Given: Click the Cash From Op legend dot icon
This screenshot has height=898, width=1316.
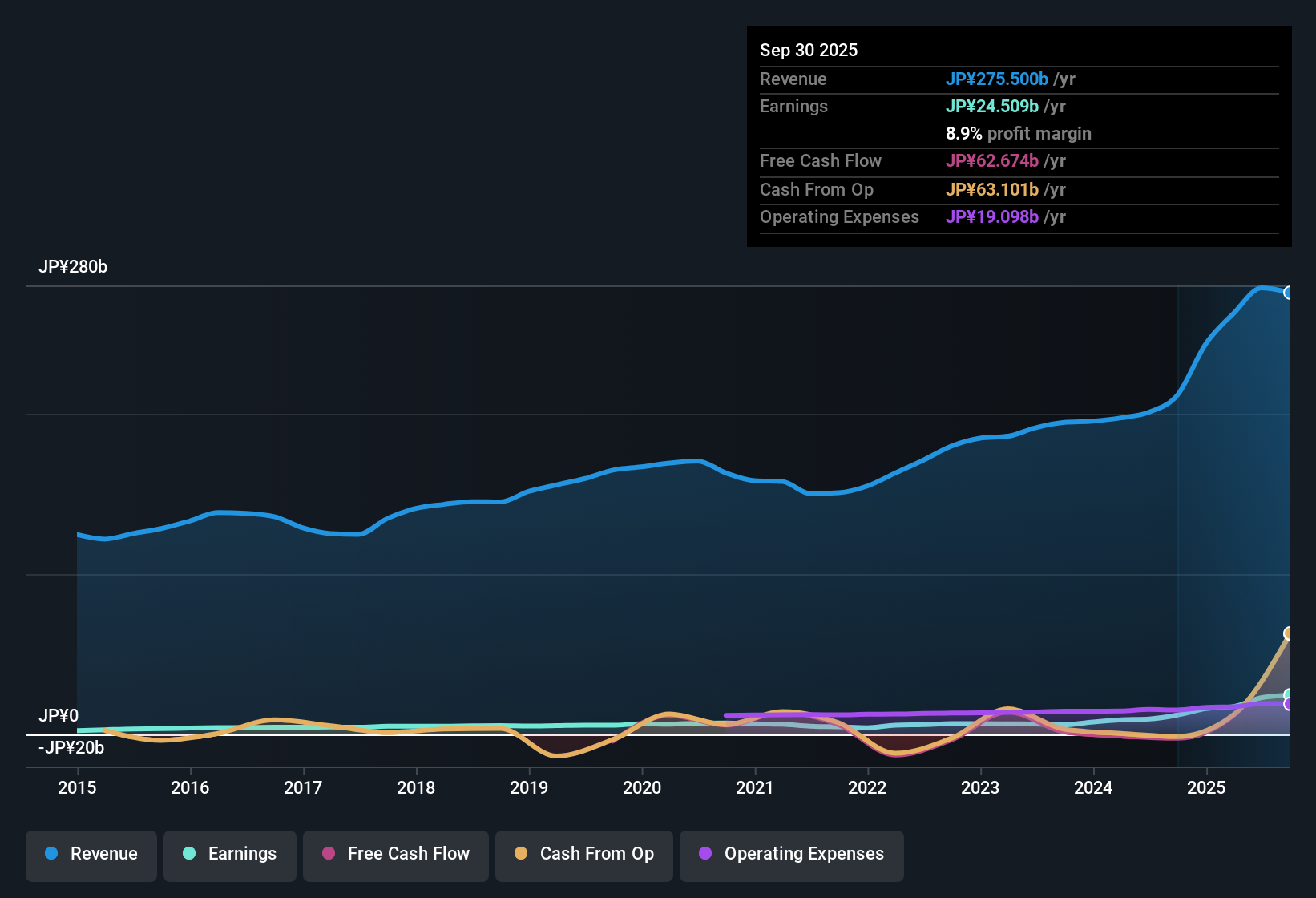Looking at the screenshot, I should pos(521,854).
